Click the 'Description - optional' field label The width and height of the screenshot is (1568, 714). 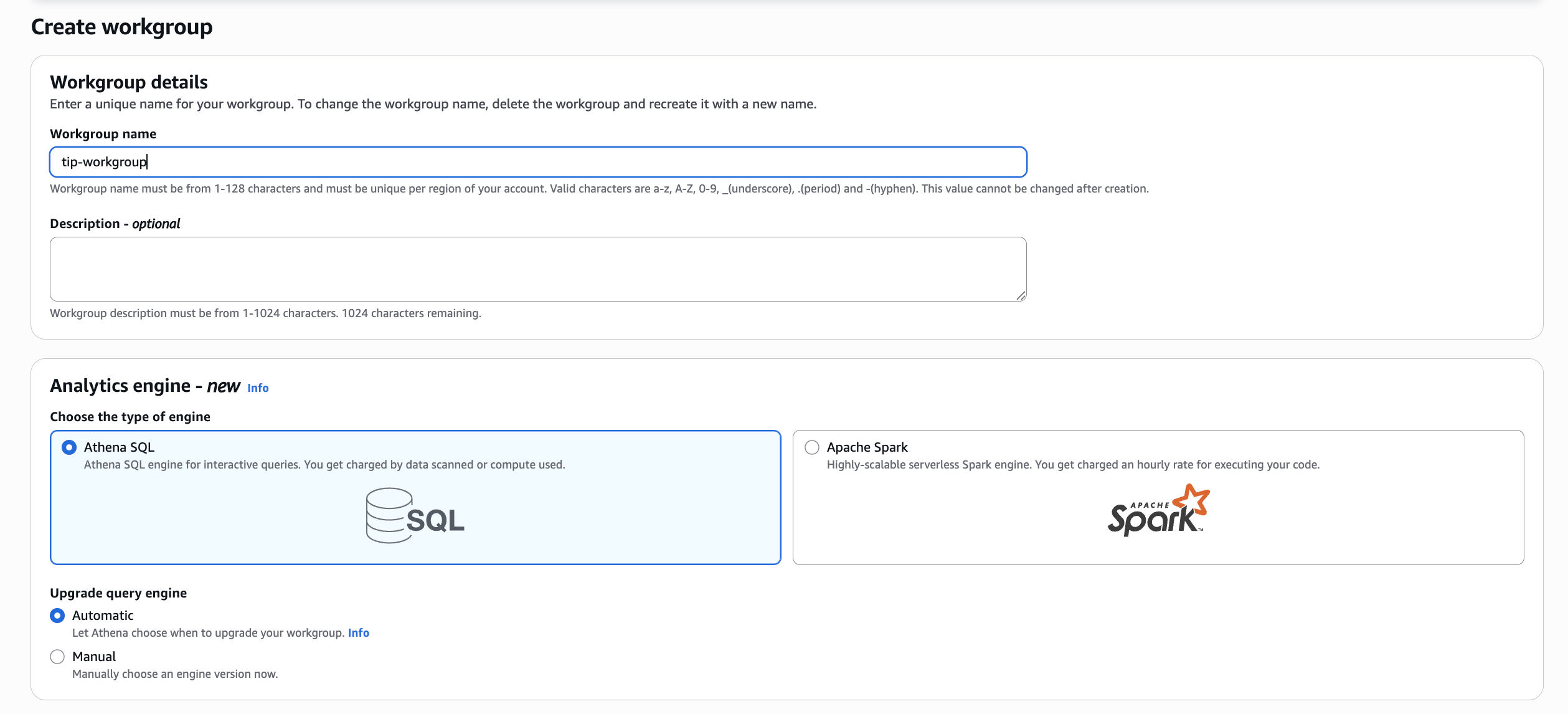[115, 224]
